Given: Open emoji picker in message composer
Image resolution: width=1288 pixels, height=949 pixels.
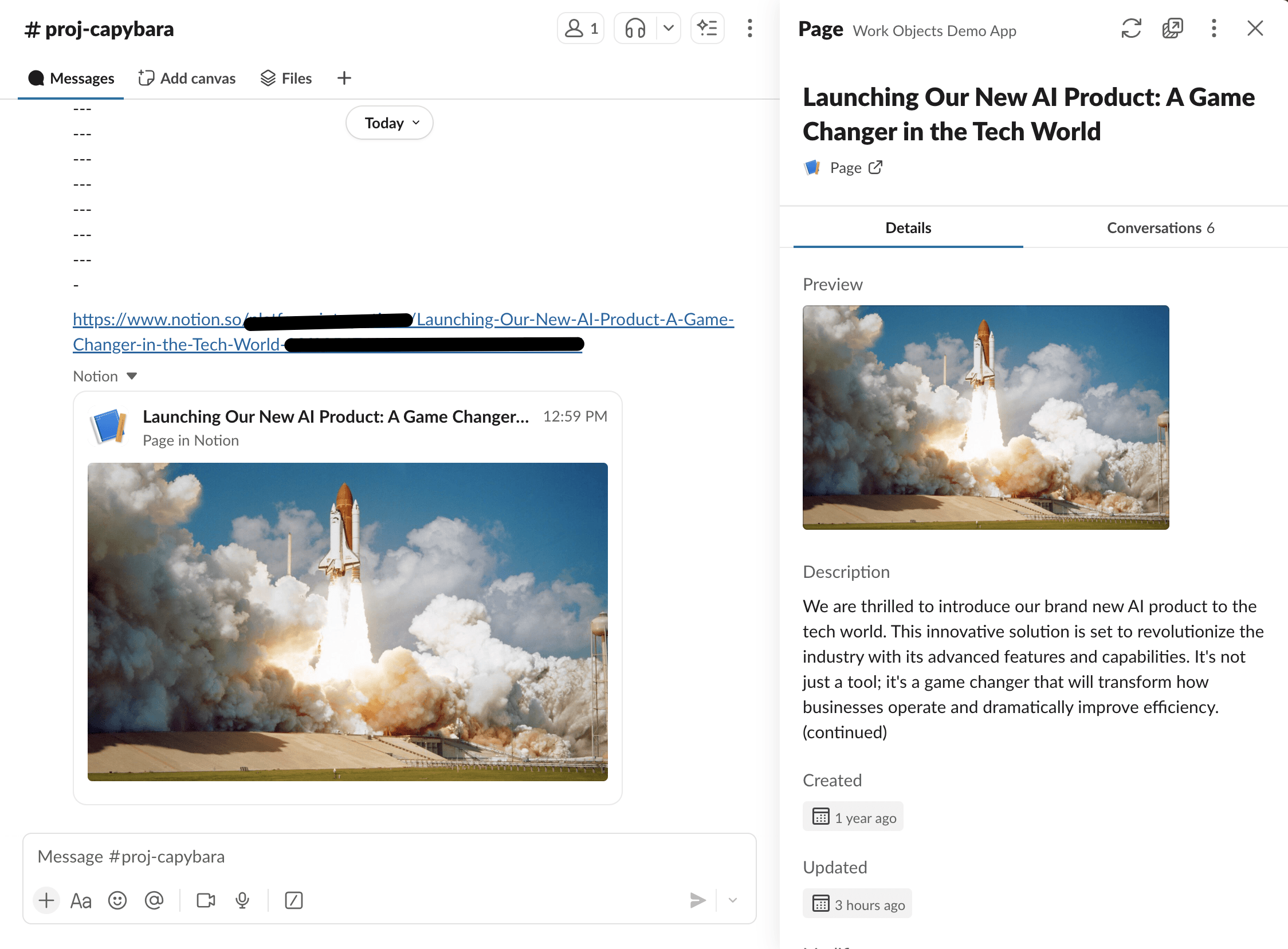Looking at the screenshot, I should 117,900.
